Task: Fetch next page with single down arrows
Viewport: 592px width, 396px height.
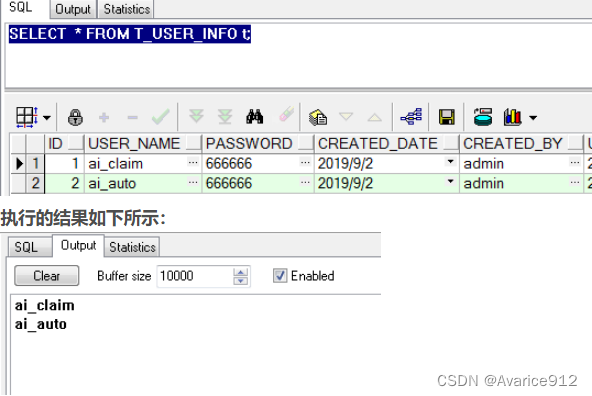Action: [x=196, y=116]
